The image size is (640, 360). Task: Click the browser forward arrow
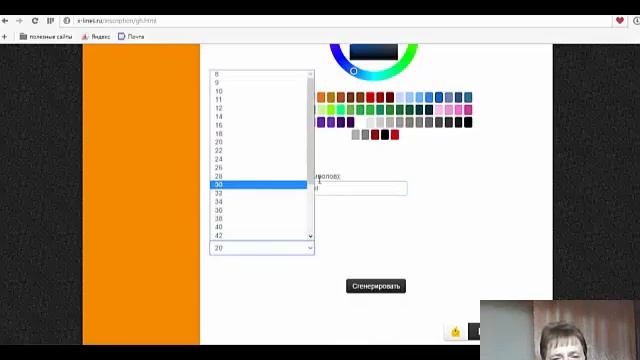click(x=19, y=21)
